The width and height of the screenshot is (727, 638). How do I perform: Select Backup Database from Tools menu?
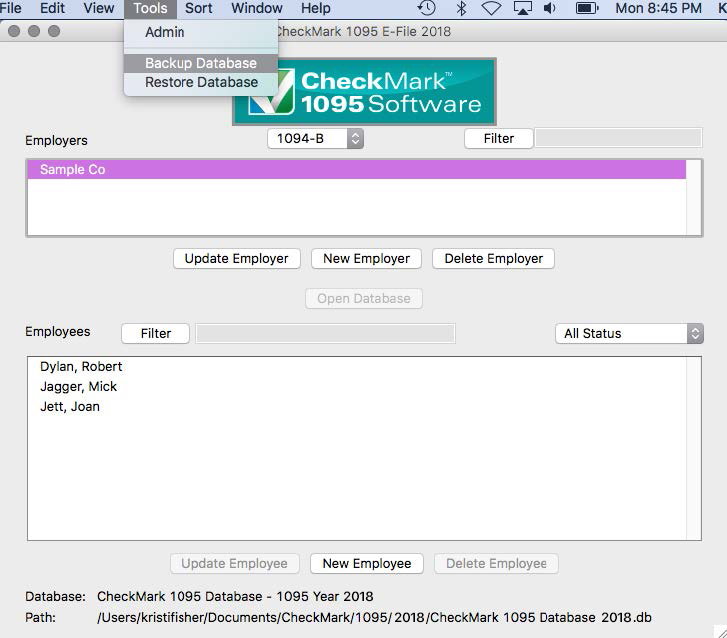[201, 63]
